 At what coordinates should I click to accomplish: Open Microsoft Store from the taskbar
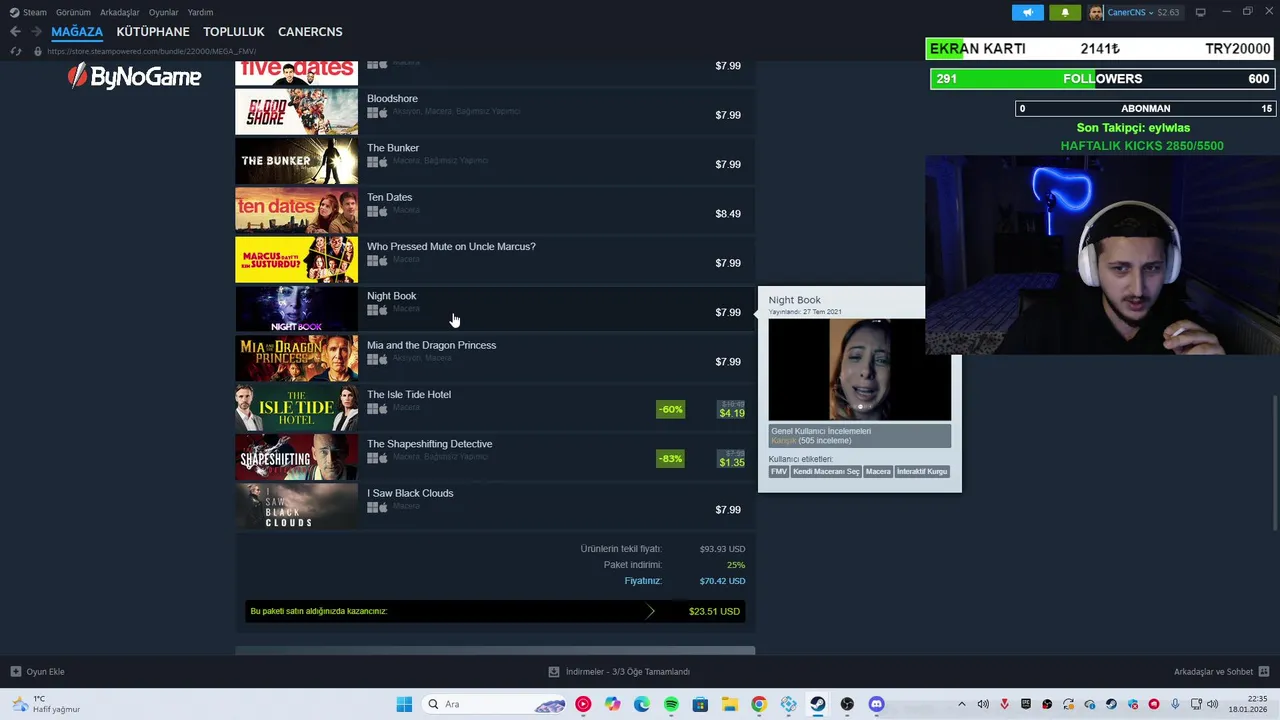[700, 704]
